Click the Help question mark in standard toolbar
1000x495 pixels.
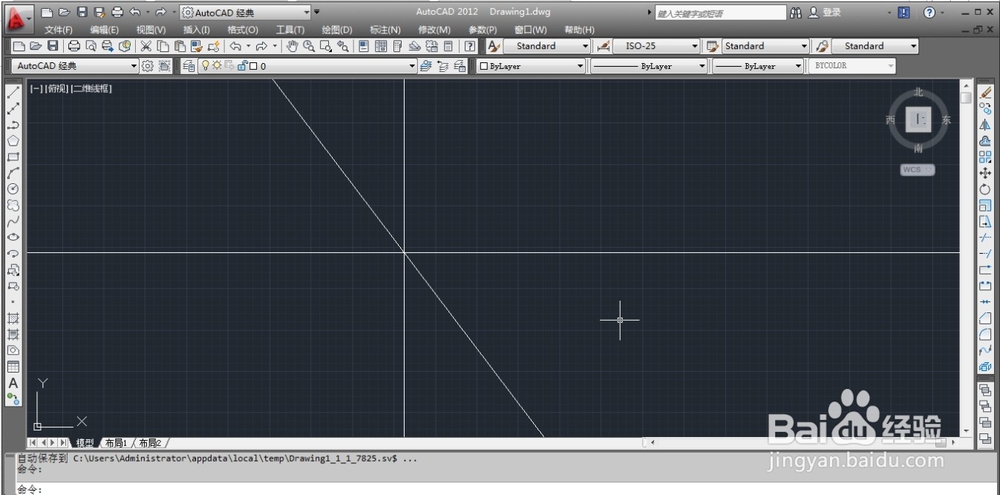tap(470, 46)
